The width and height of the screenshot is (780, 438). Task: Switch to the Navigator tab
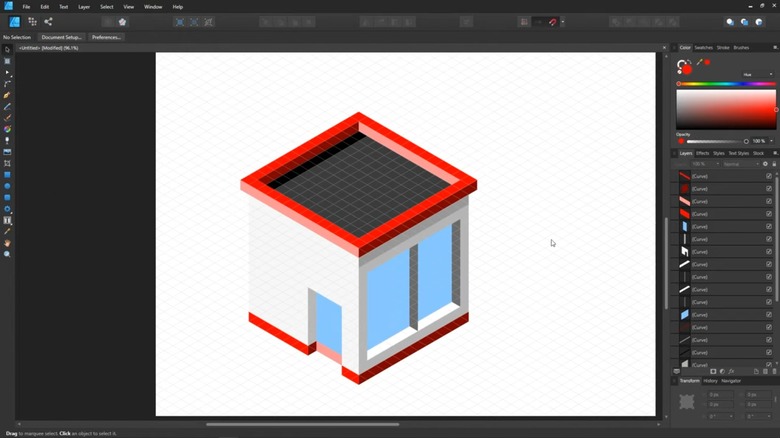point(731,381)
